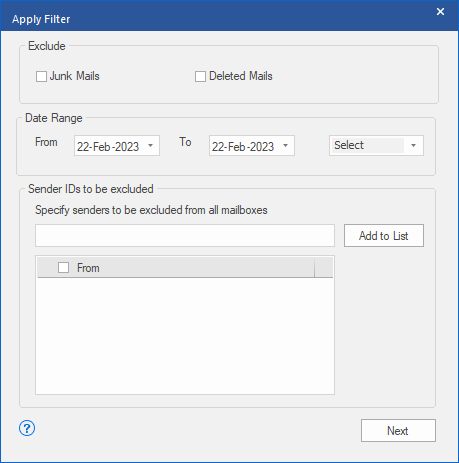459x463 pixels.
Task: Click the Add to List button
Action: [x=384, y=236]
